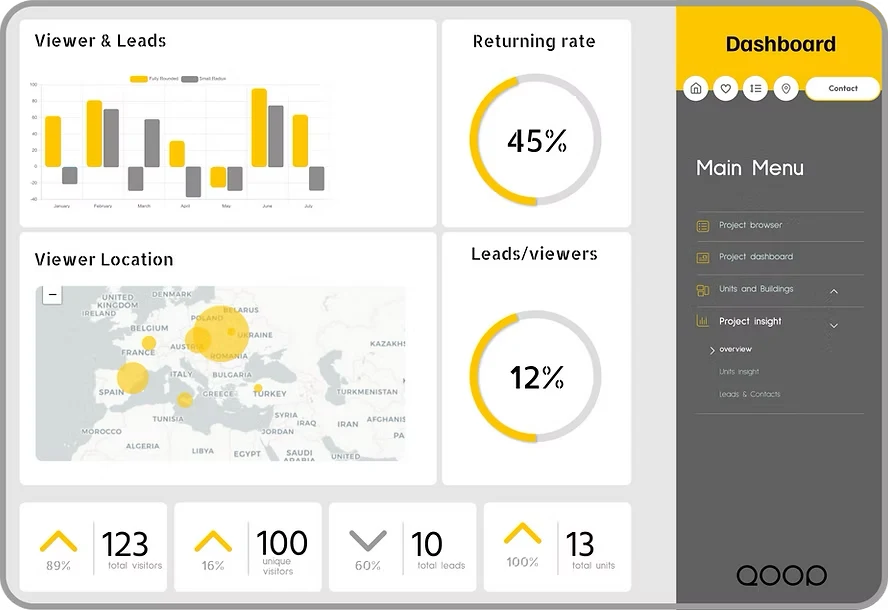Click the 100% change label
Screen dimensions: 888x610
coord(522,562)
